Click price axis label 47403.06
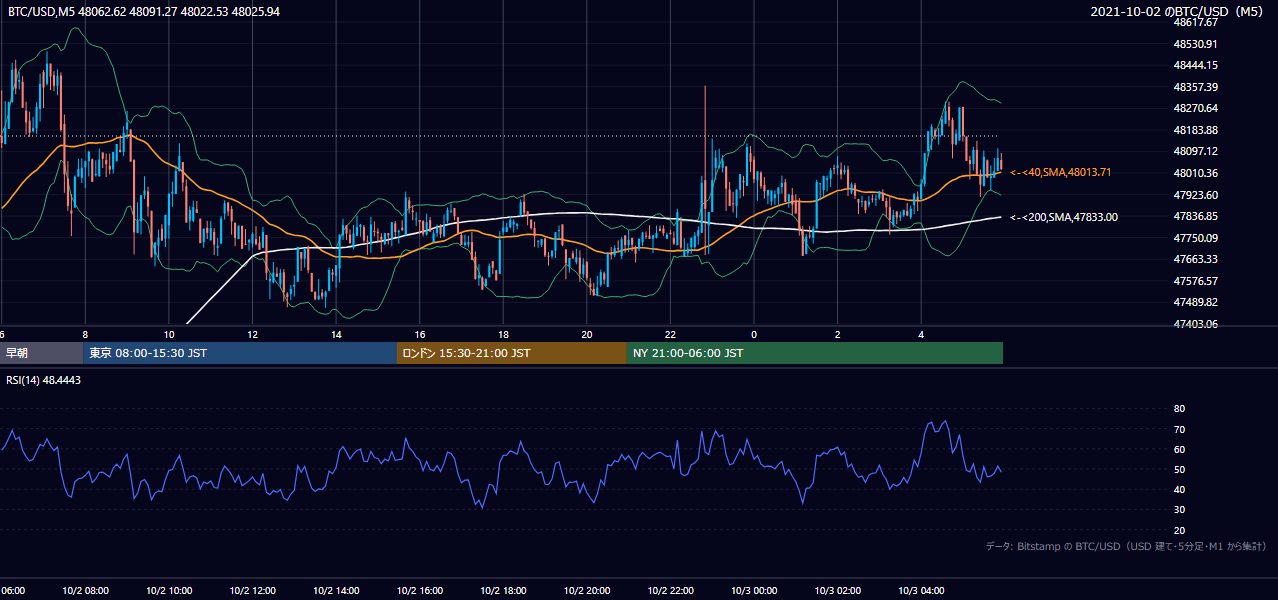Viewport: 1278px width, 600px height. tap(1195, 324)
